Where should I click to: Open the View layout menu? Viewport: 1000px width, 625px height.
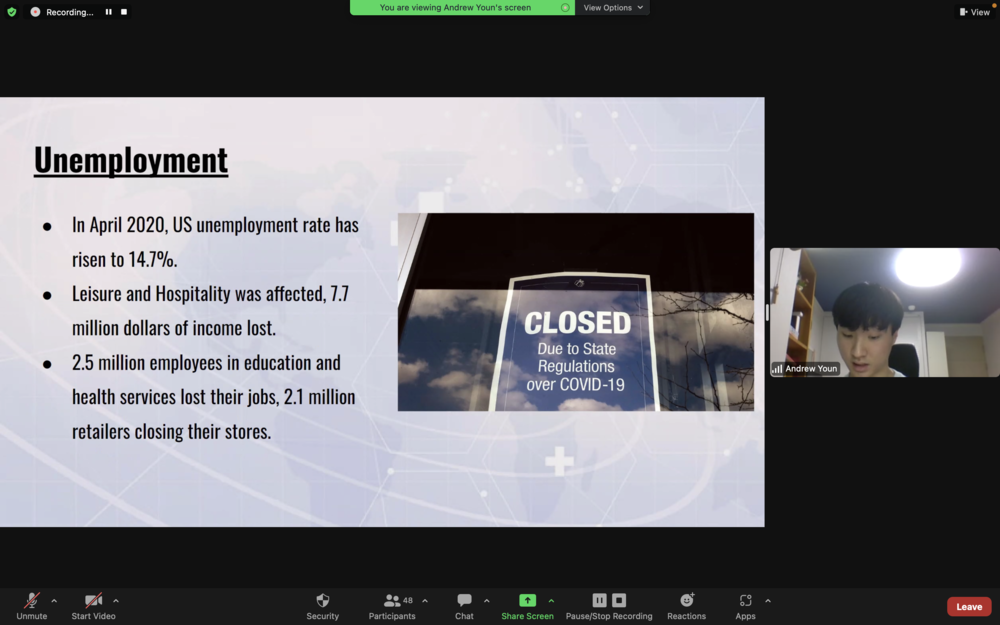tap(974, 12)
